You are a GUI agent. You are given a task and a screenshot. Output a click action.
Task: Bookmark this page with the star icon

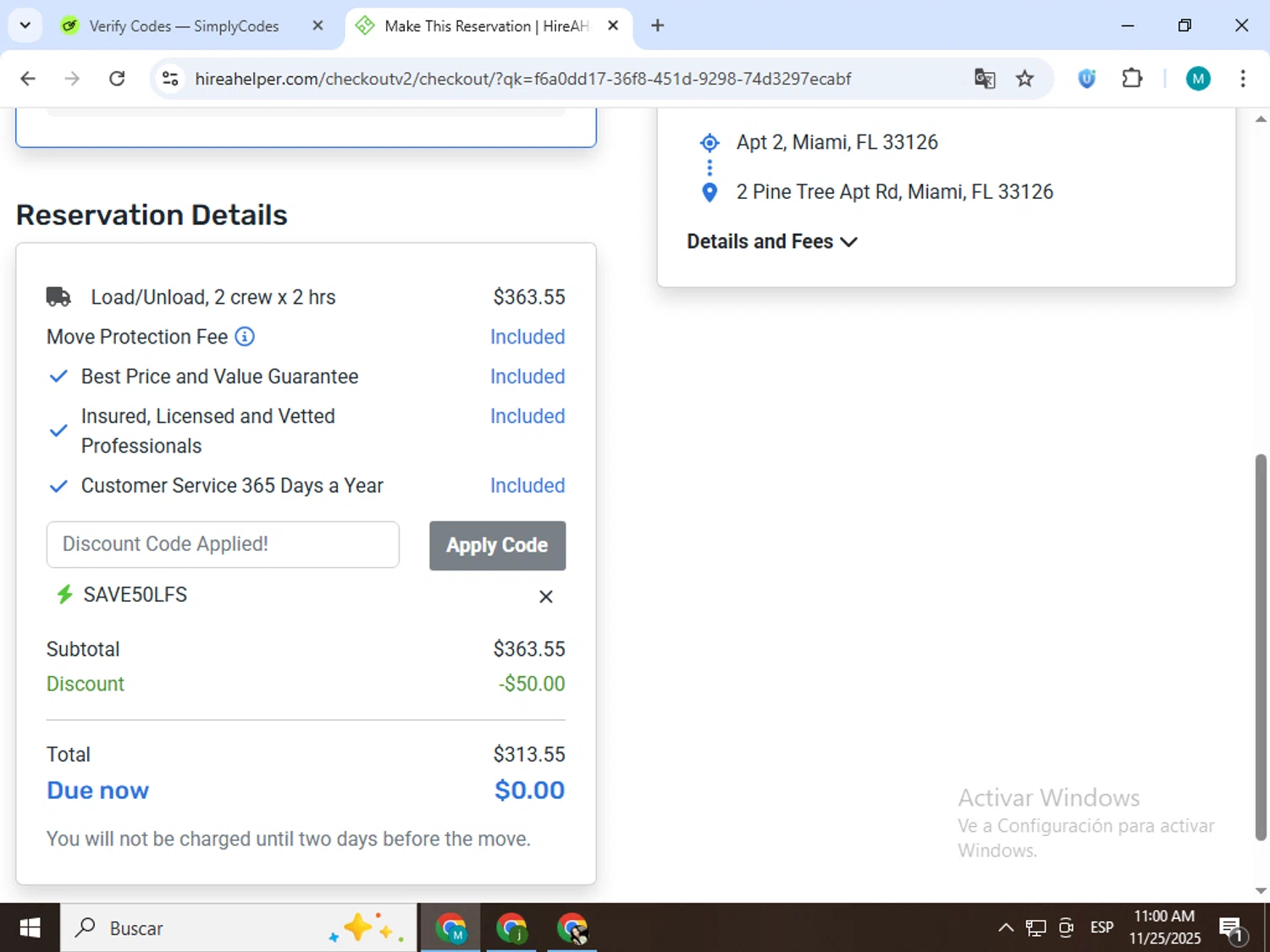tap(1025, 79)
